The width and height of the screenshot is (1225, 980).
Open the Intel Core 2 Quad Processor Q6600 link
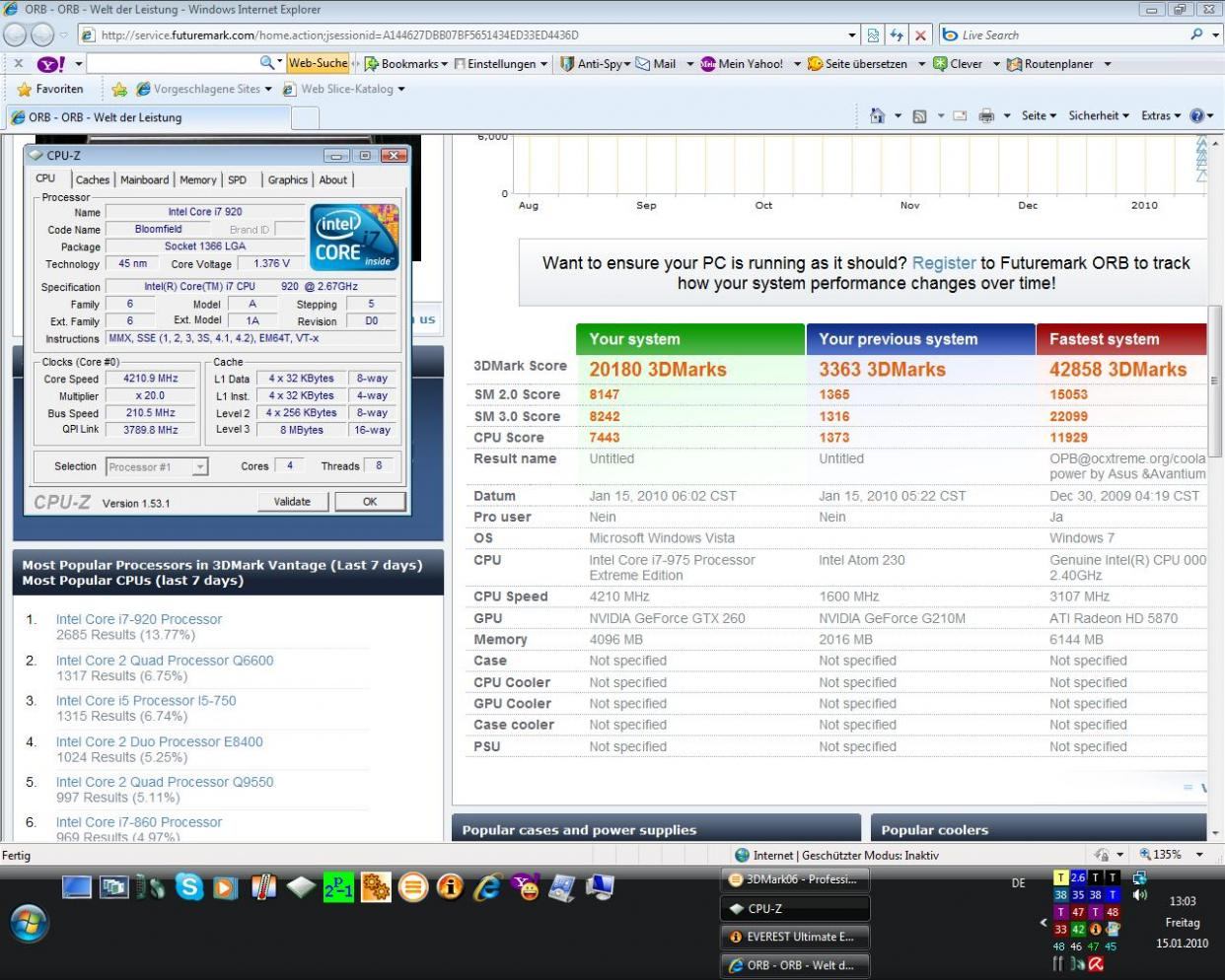click(165, 661)
